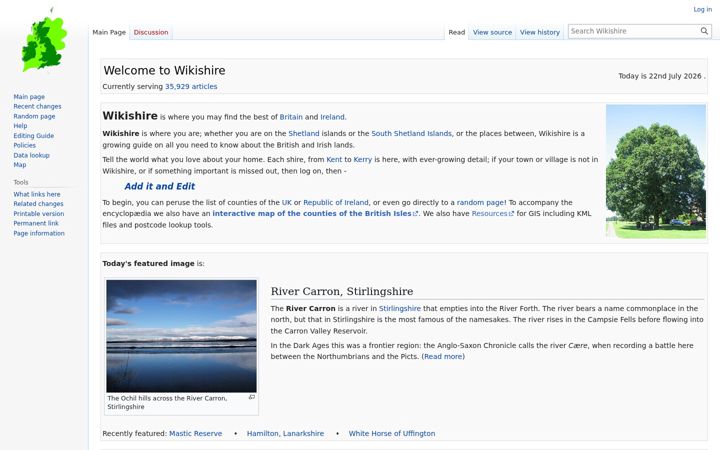Click the random page! link in text

pos(481,202)
